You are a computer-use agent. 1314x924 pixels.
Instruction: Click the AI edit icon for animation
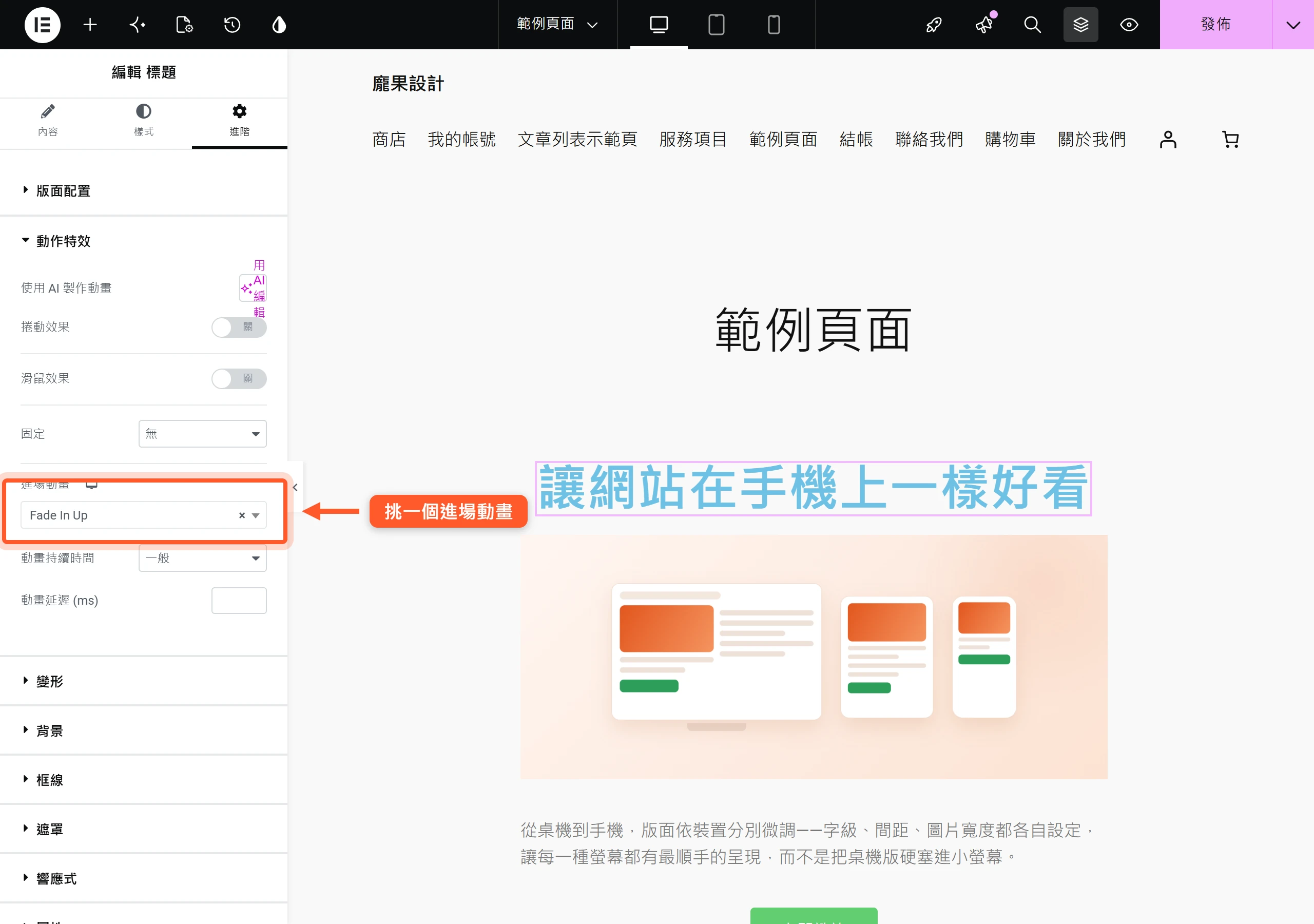click(253, 287)
